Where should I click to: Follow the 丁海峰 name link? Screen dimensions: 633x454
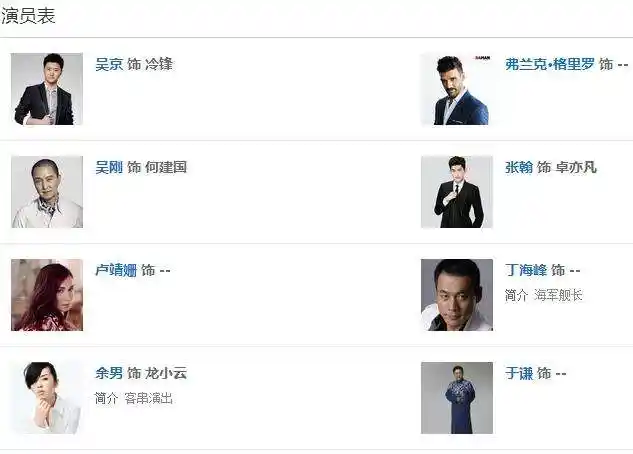pos(526,270)
